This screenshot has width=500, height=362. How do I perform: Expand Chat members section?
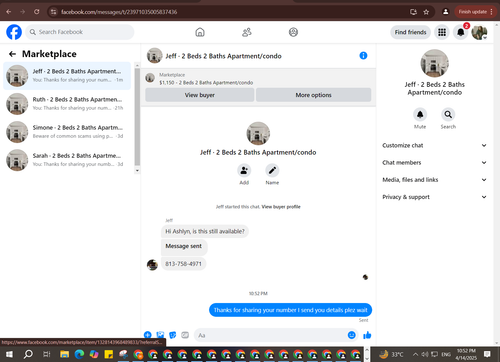click(x=434, y=163)
